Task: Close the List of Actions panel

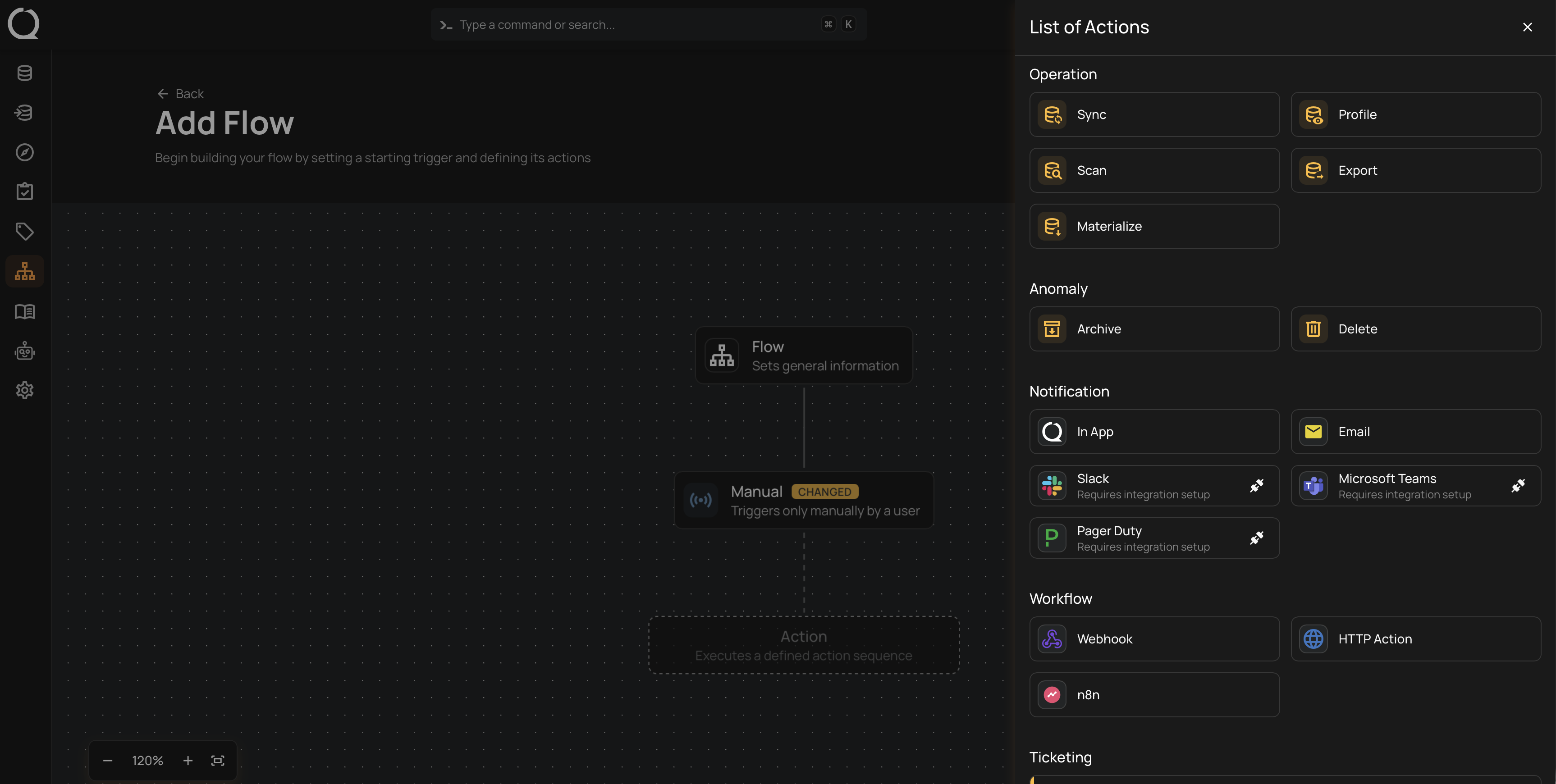Action: point(1527,27)
